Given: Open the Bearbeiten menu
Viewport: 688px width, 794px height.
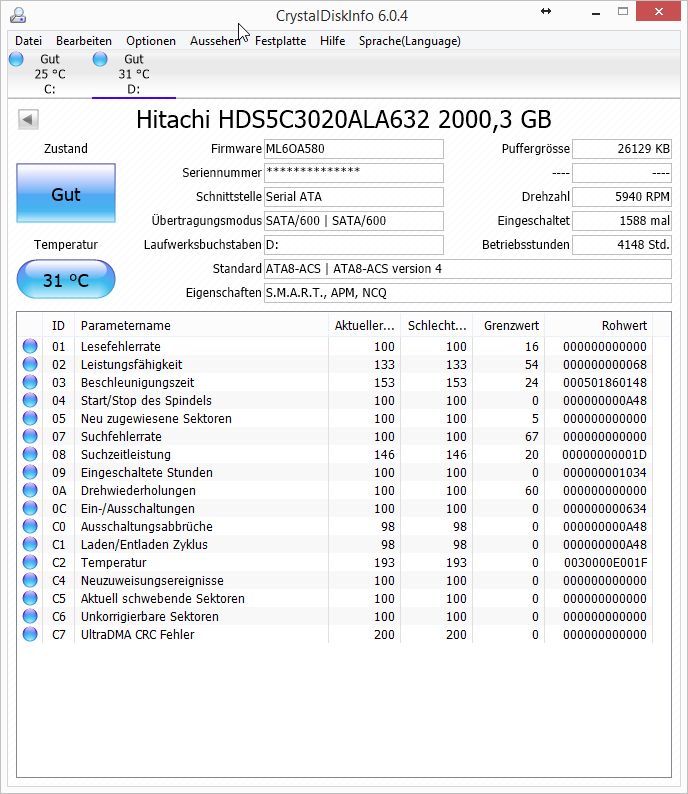Looking at the screenshot, I should pos(84,41).
